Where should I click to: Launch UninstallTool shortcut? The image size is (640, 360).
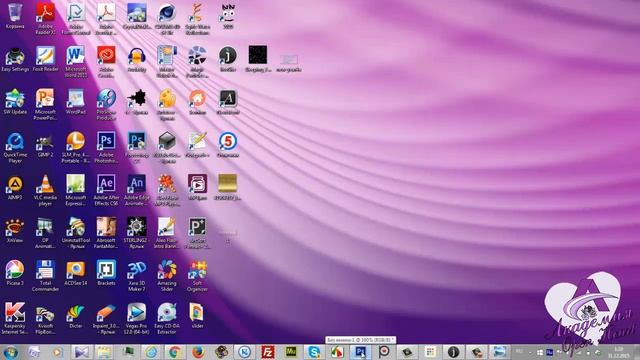pos(76,233)
